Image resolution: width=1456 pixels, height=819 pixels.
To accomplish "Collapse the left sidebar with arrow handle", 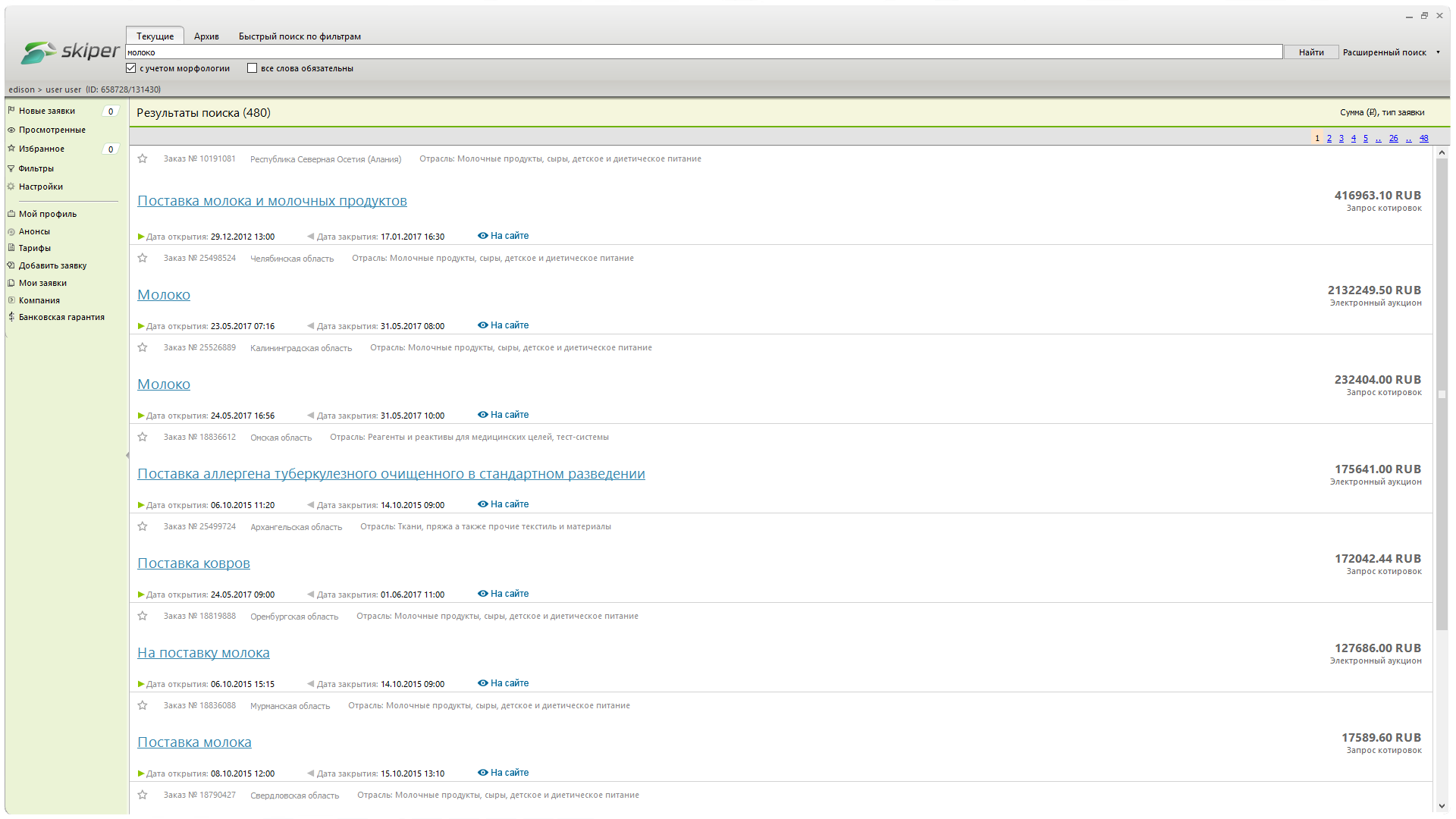I will pyautogui.click(x=127, y=455).
